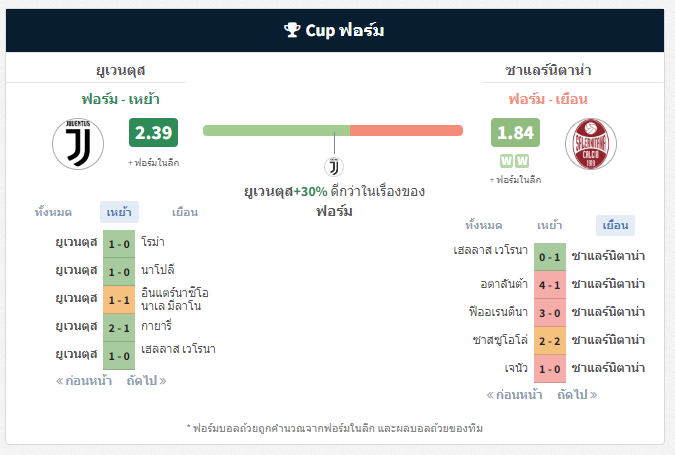Image resolution: width=675 pixels, height=455 pixels.
Task: Select the ทั้งหมด tab under Salernitana
Action: pyautogui.click(x=484, y=225)
